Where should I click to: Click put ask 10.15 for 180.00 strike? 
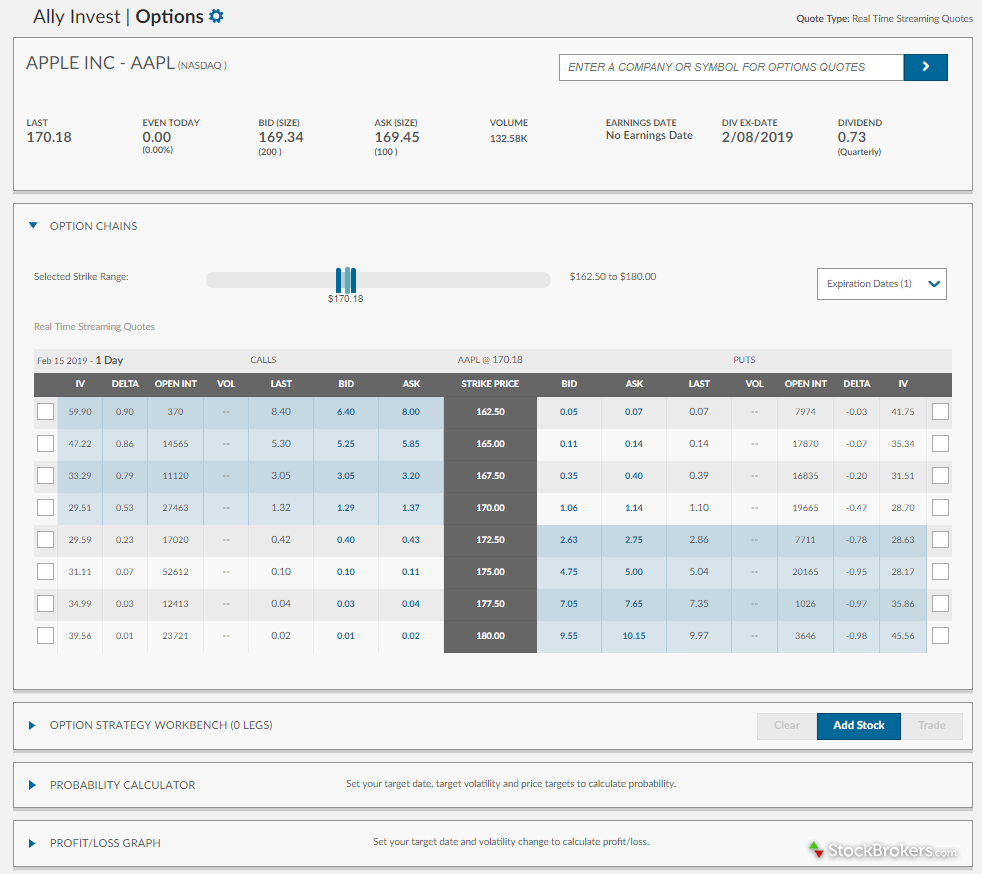634,635
